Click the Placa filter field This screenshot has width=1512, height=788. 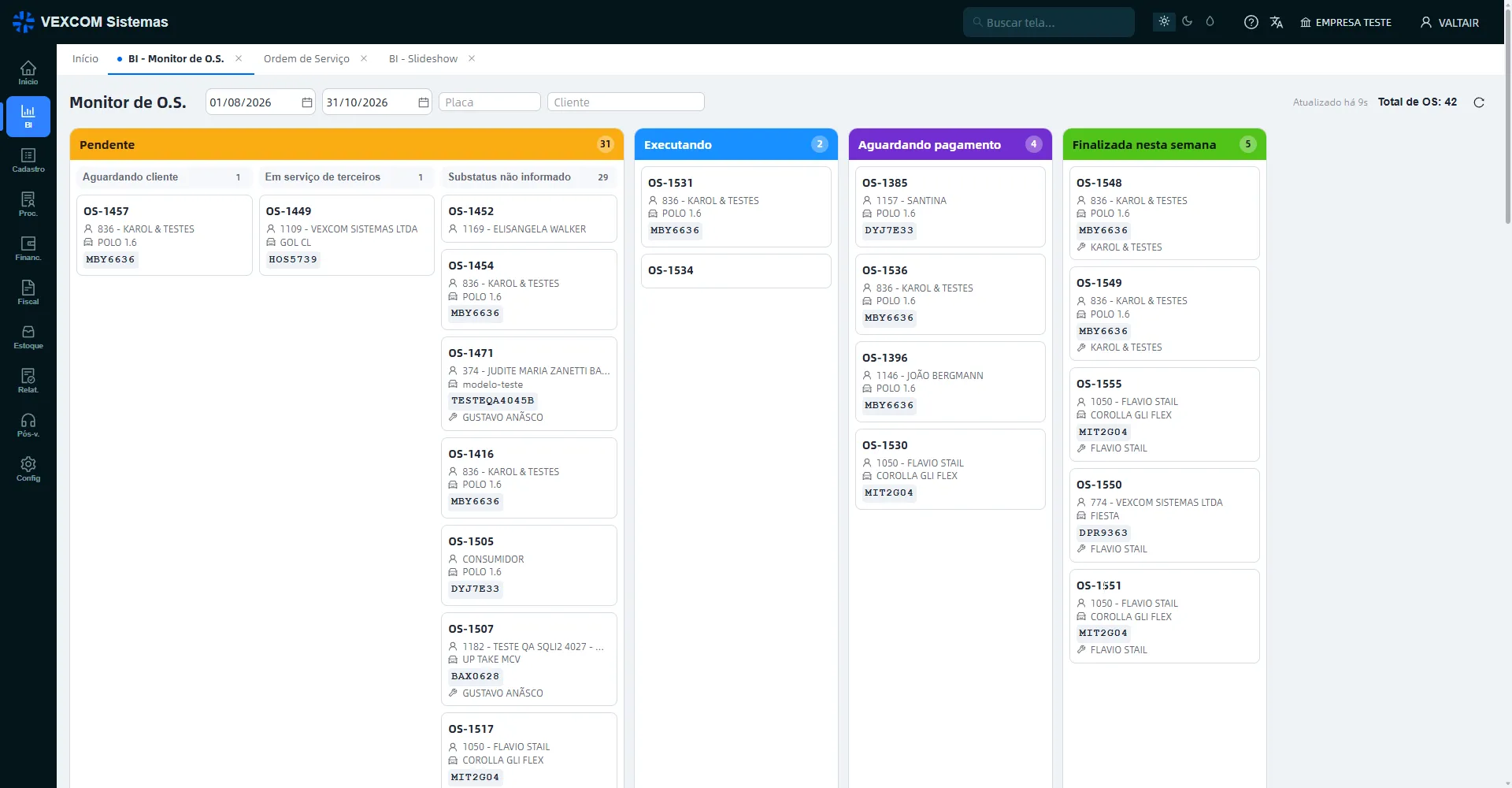pos(490,102)
